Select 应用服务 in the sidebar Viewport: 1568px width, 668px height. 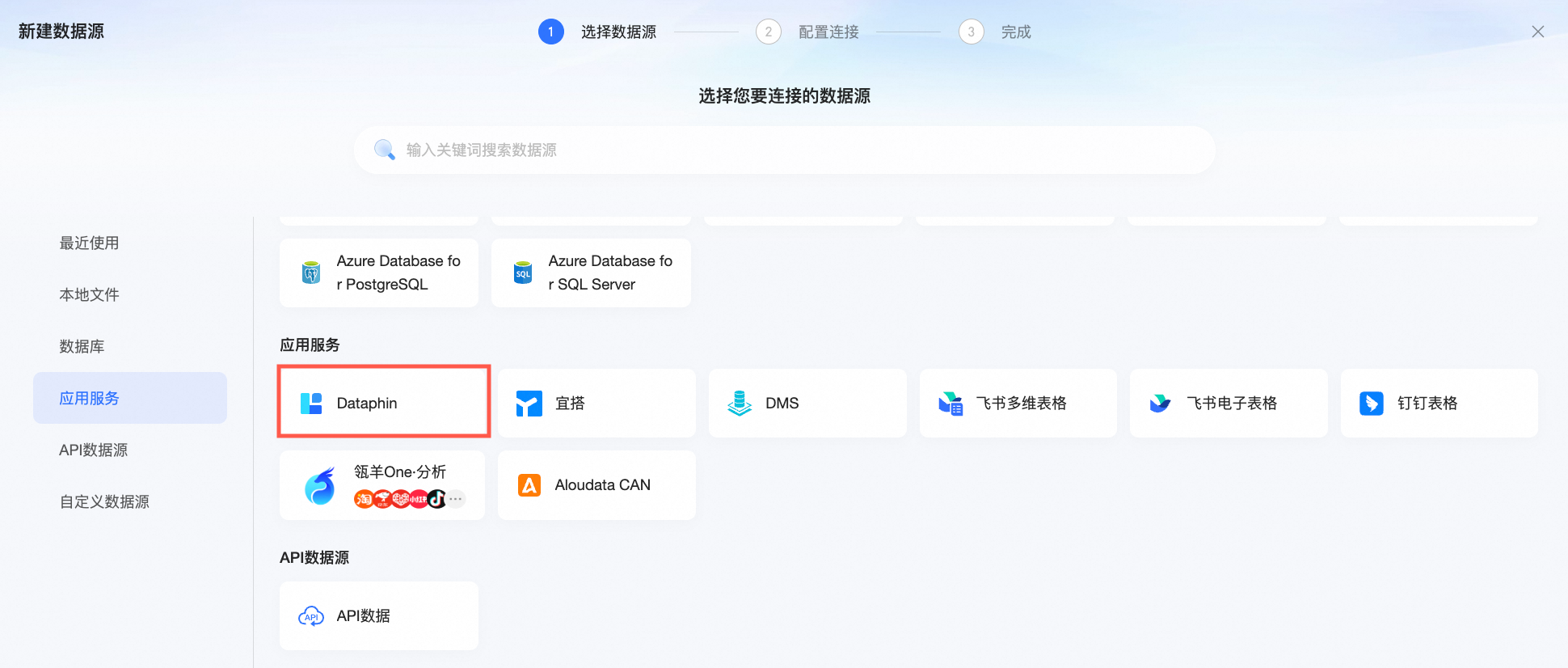[x=130, y=398]
